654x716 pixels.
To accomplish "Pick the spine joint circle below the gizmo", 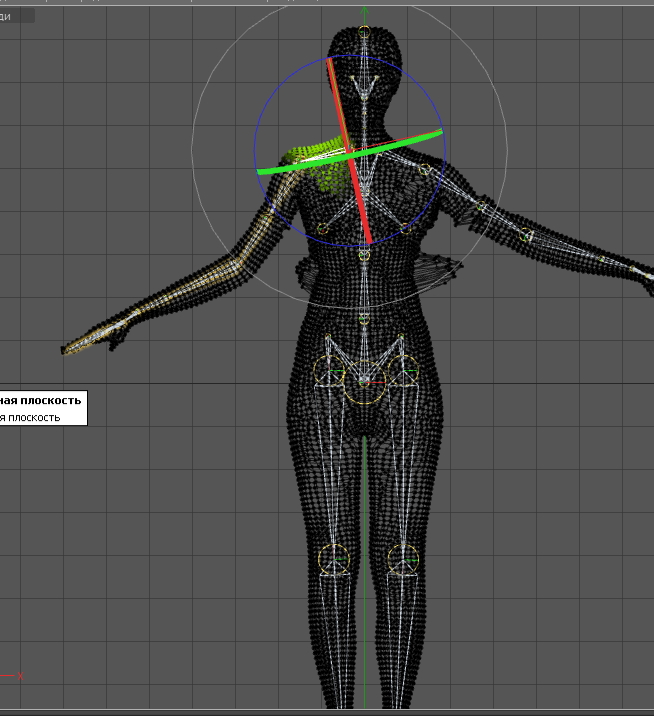I will pyautogui.click(x=364, y=256).
